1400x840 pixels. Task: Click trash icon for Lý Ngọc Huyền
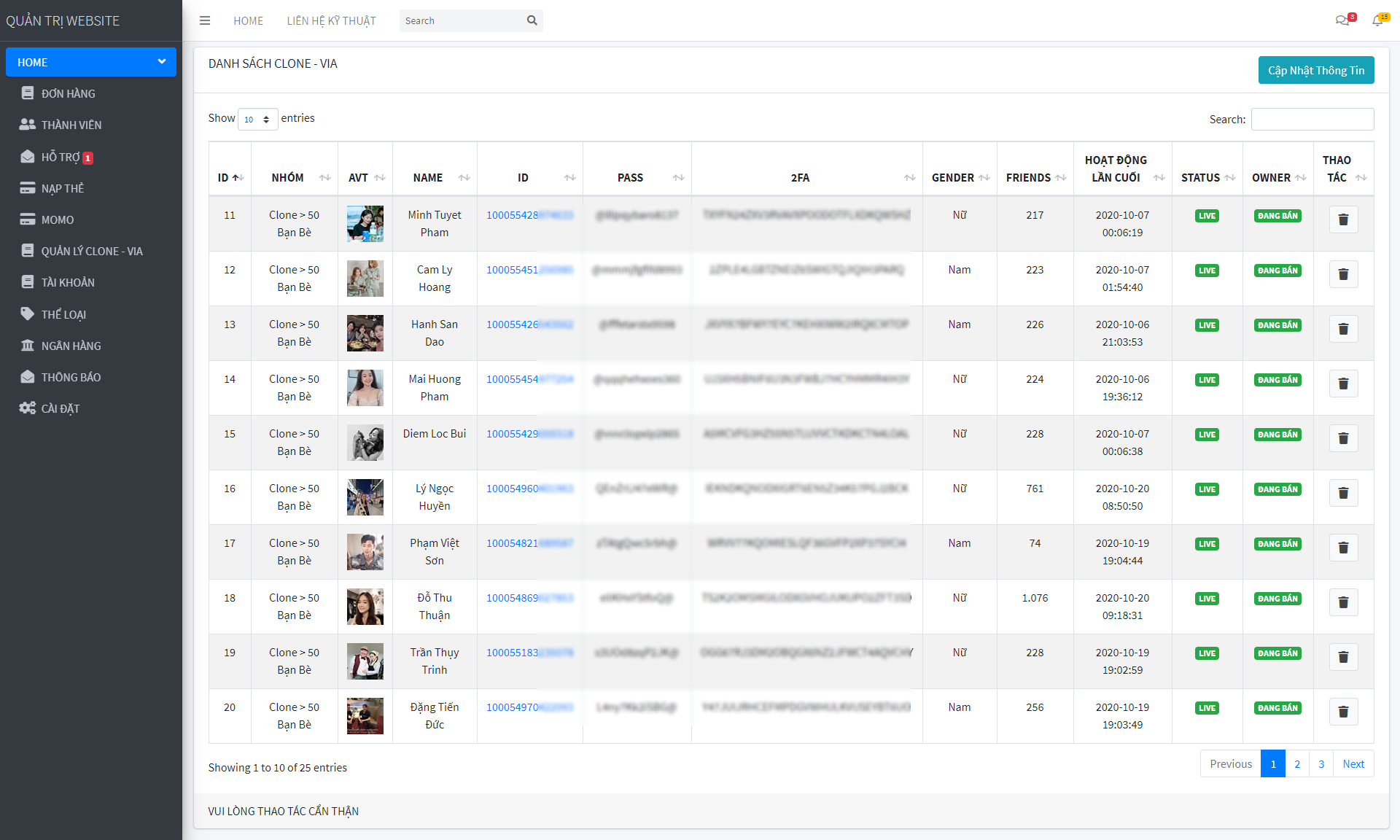point(1343,493)
